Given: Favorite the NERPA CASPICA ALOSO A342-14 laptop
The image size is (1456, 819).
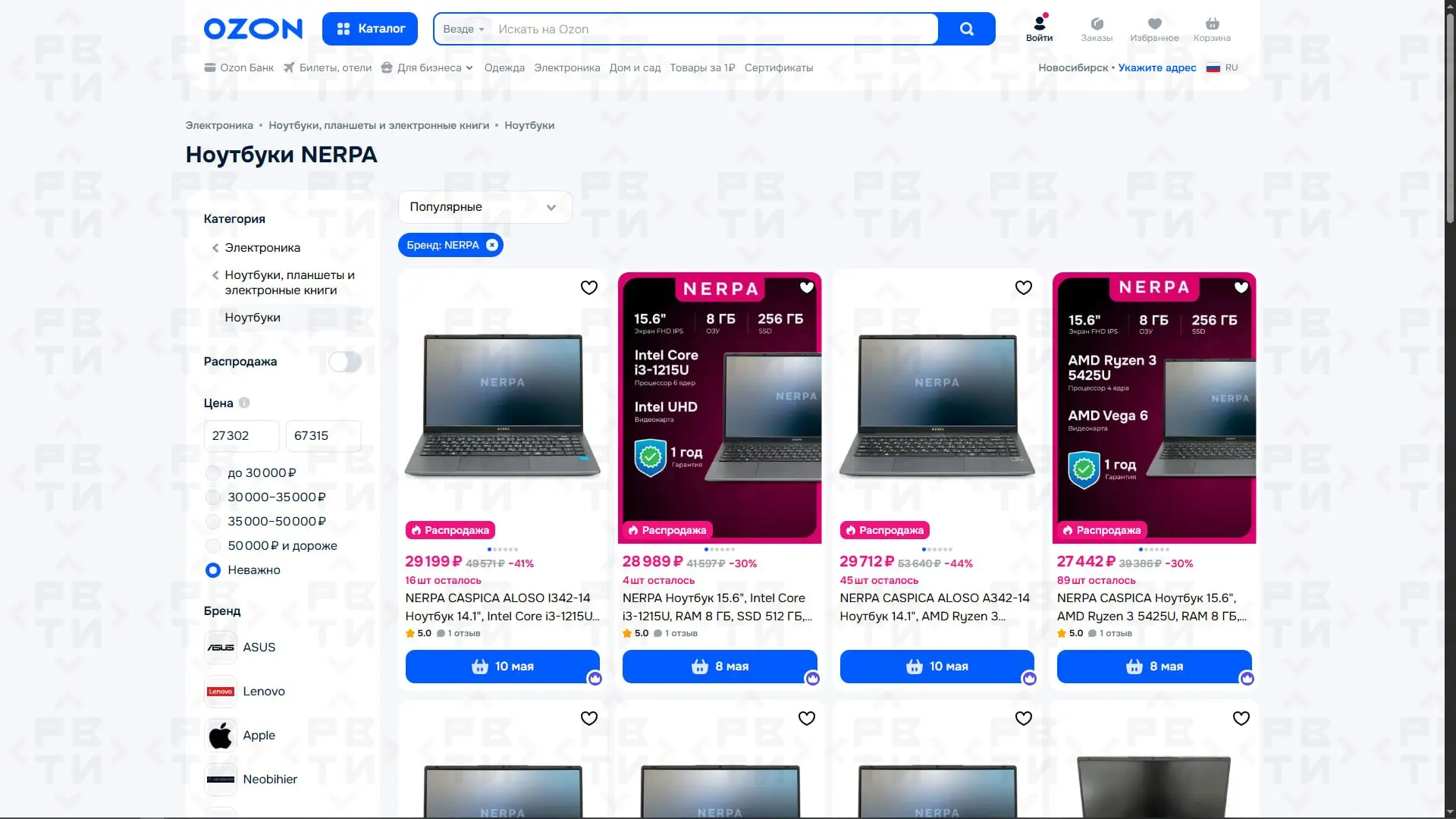Looking at the screenshot, I should (x=1024, y=287).
